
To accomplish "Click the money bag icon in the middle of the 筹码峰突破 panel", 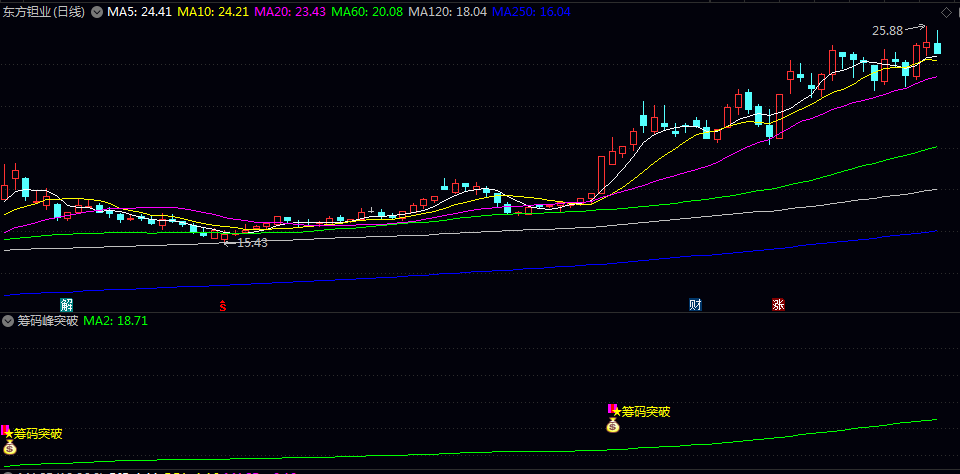I will click(613, 425).
